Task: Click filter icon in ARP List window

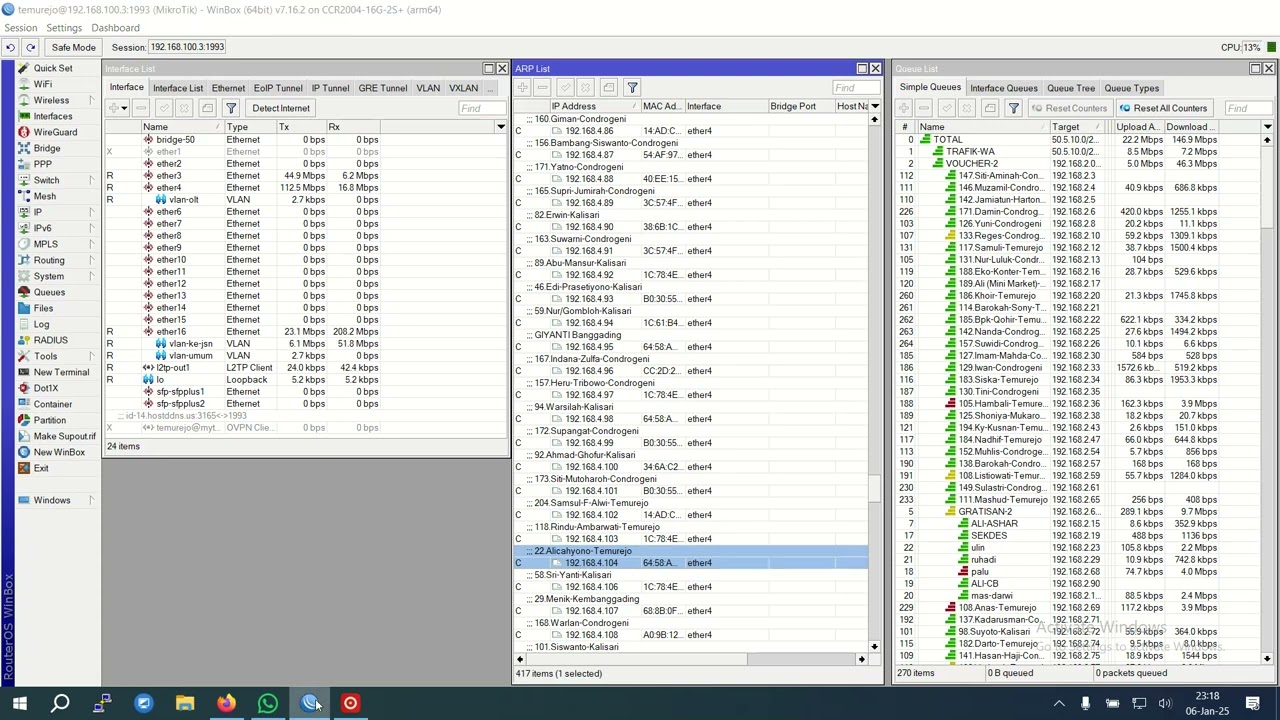Action: pos(632,88)
